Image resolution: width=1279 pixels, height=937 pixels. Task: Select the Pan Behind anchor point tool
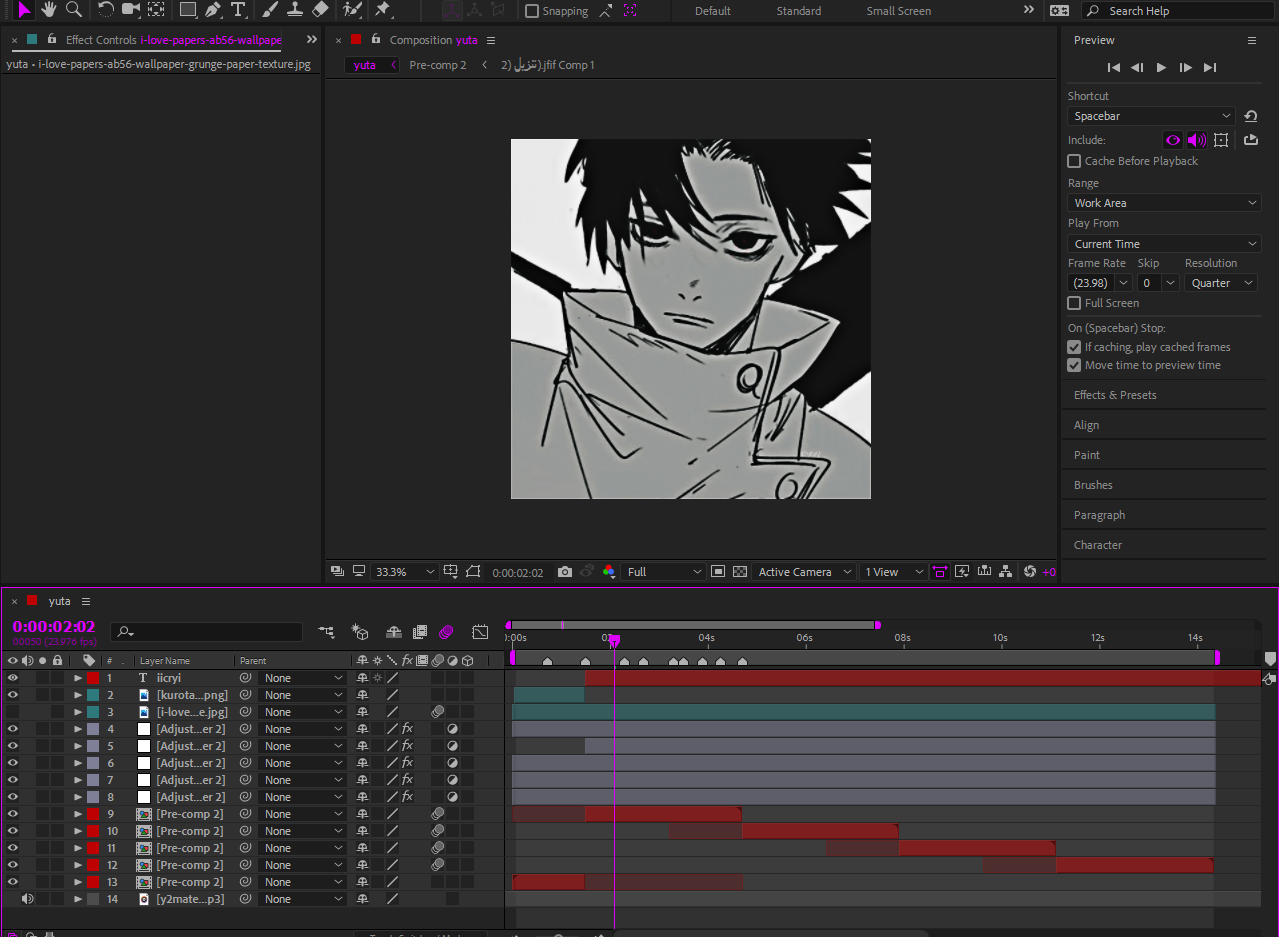(x=156, y=10)
